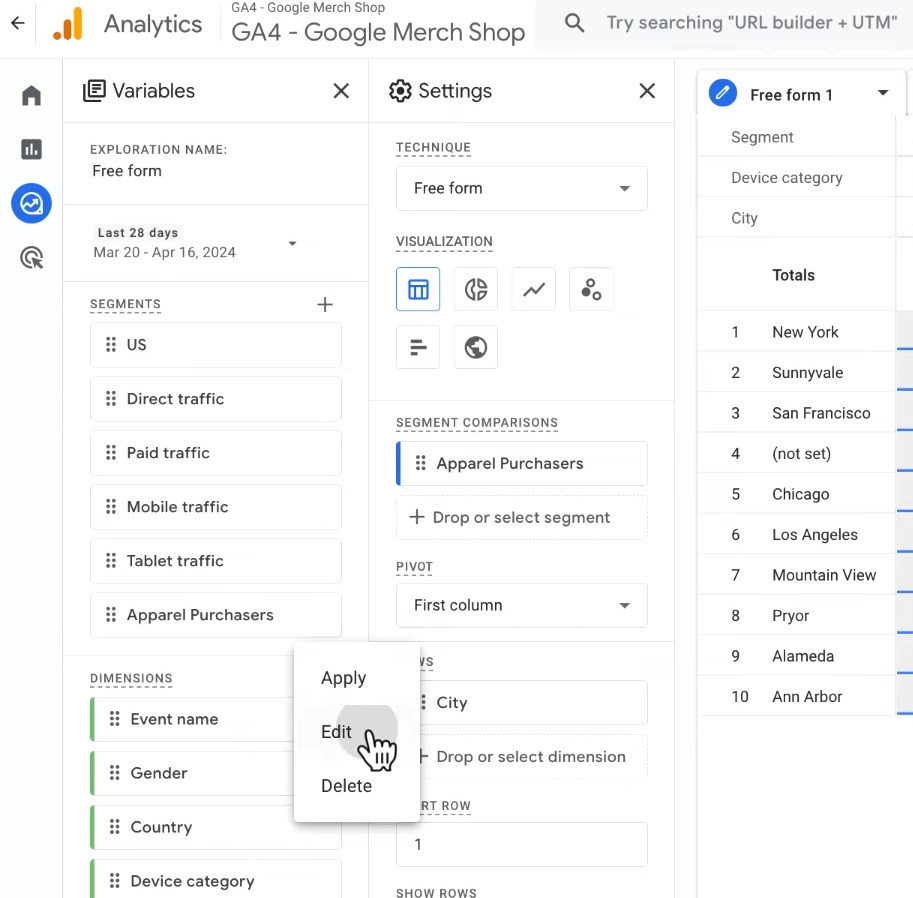Click drag handle of Device category dimension
This screenshot has width=913, height=898.
[115, 881]
